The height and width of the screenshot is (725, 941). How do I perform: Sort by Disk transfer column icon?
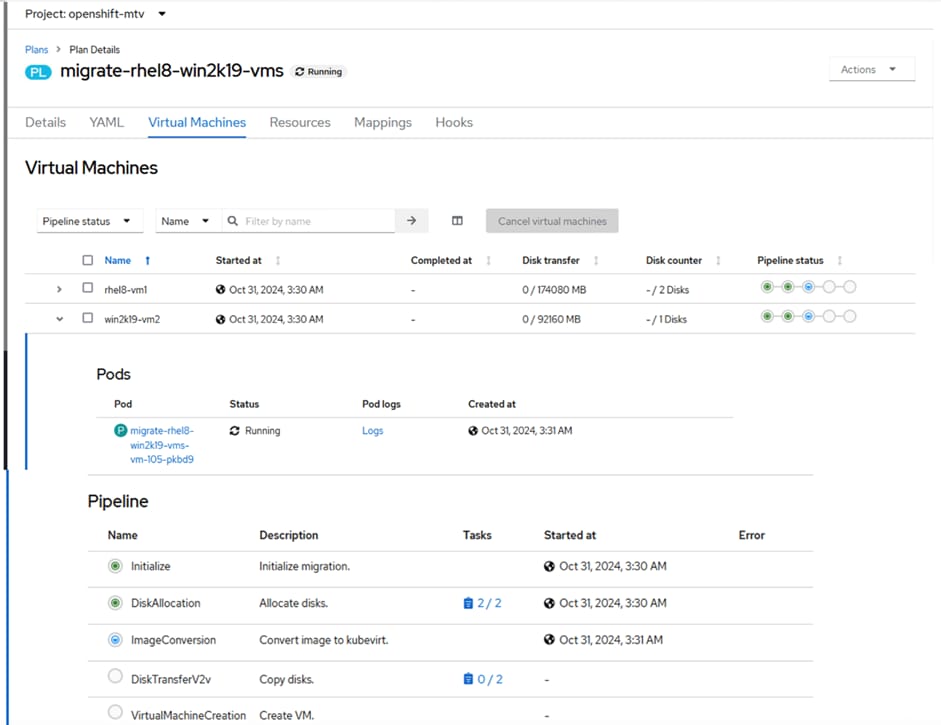(x=596, y=260)
